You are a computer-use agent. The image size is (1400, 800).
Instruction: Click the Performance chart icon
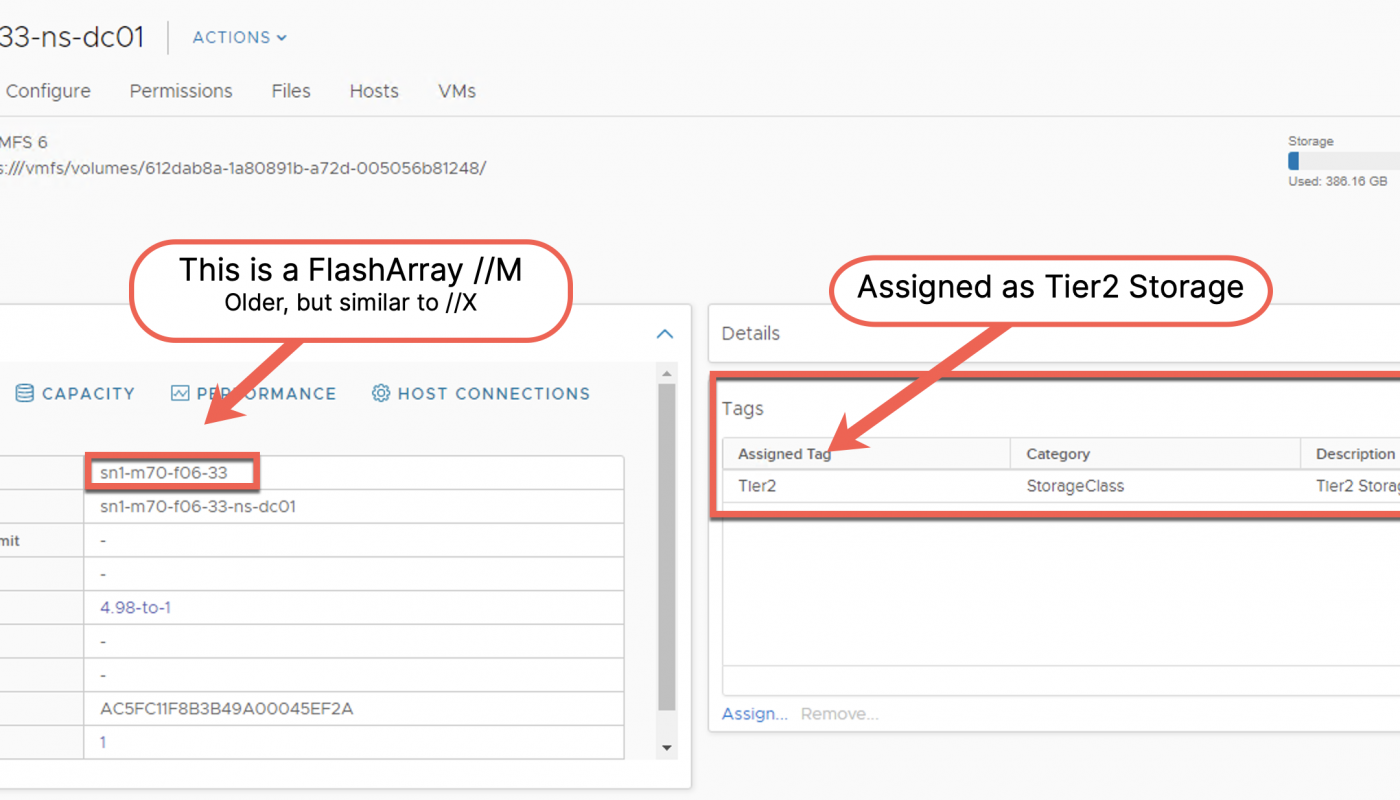click(180, 394)
